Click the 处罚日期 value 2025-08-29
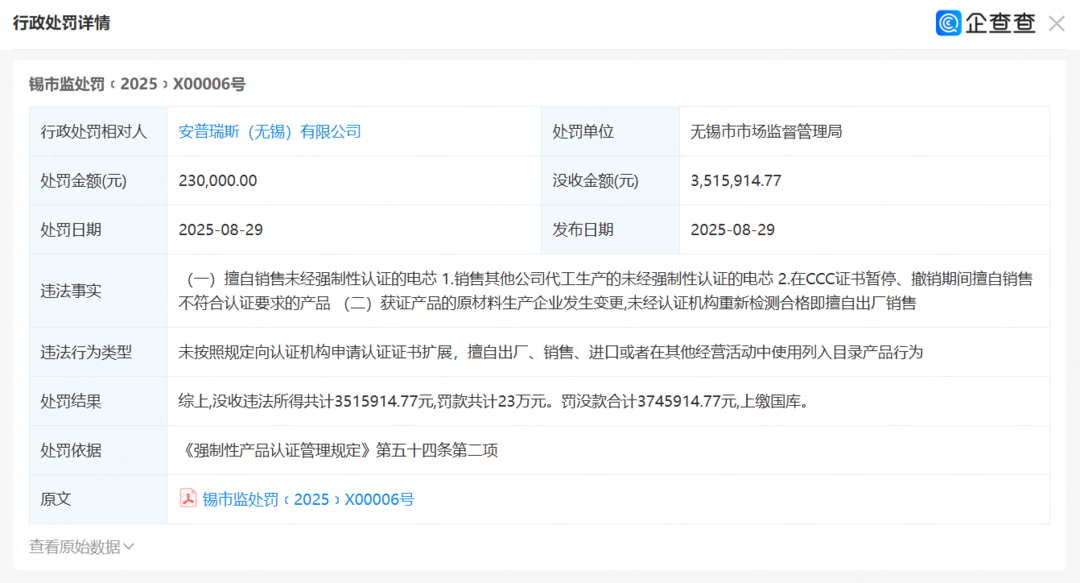 221,229
